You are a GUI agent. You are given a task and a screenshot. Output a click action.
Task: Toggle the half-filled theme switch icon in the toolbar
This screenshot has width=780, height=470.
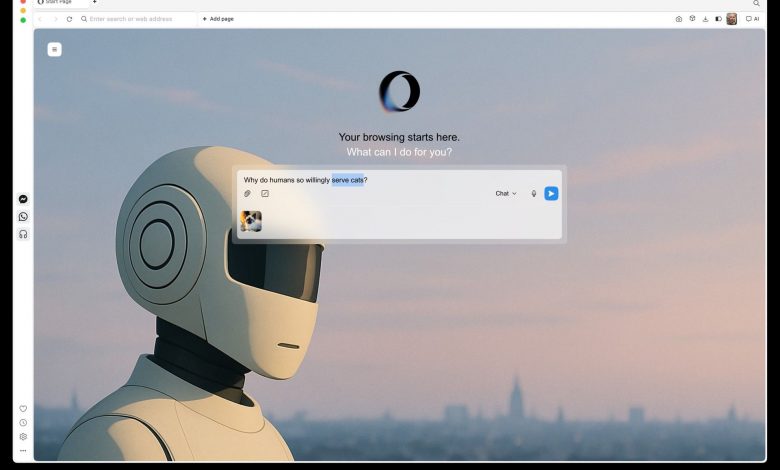(718, 19)
